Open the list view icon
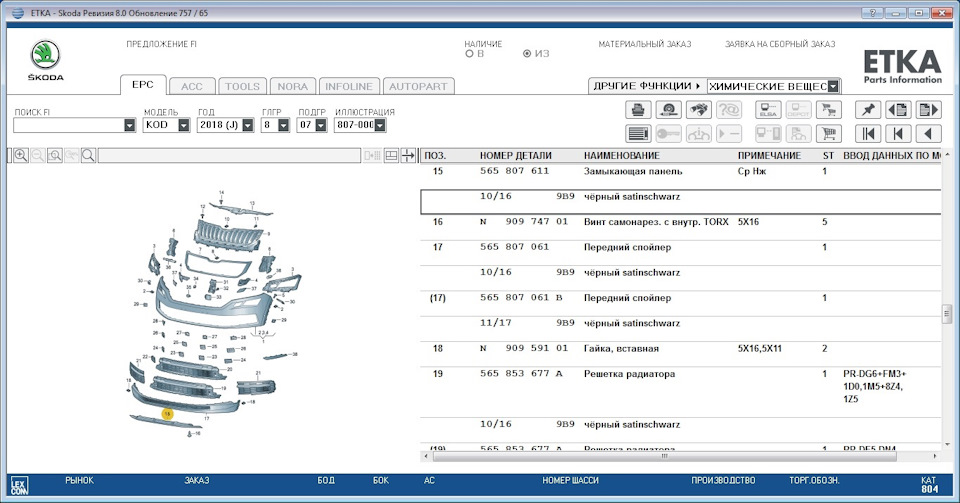The width and height of the screenshot is (960, 503). pyautogui.click(x=638, y=133)
